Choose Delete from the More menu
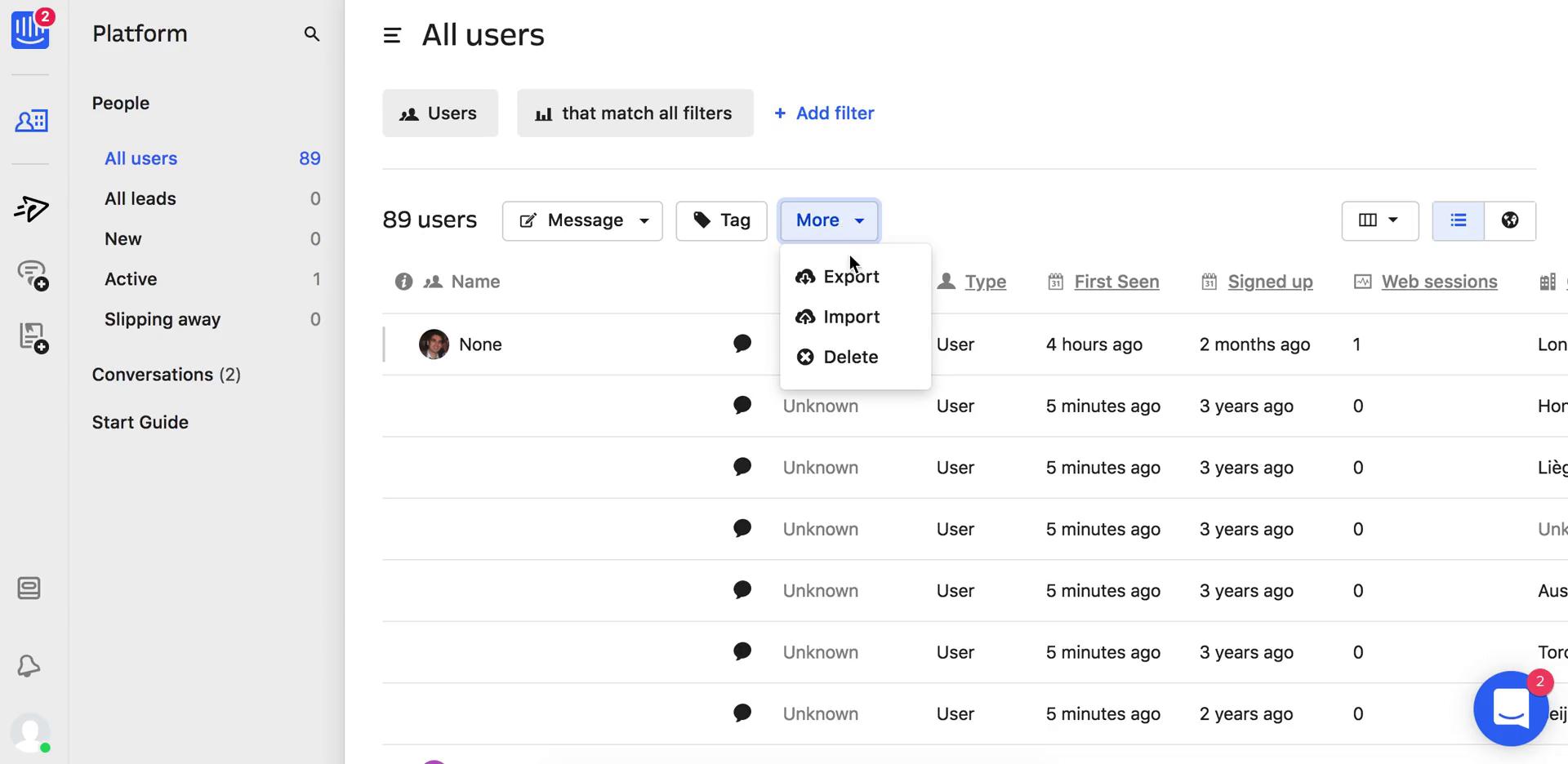The height and width of the screenshot is (764, 1568). (x=850, y=357)
